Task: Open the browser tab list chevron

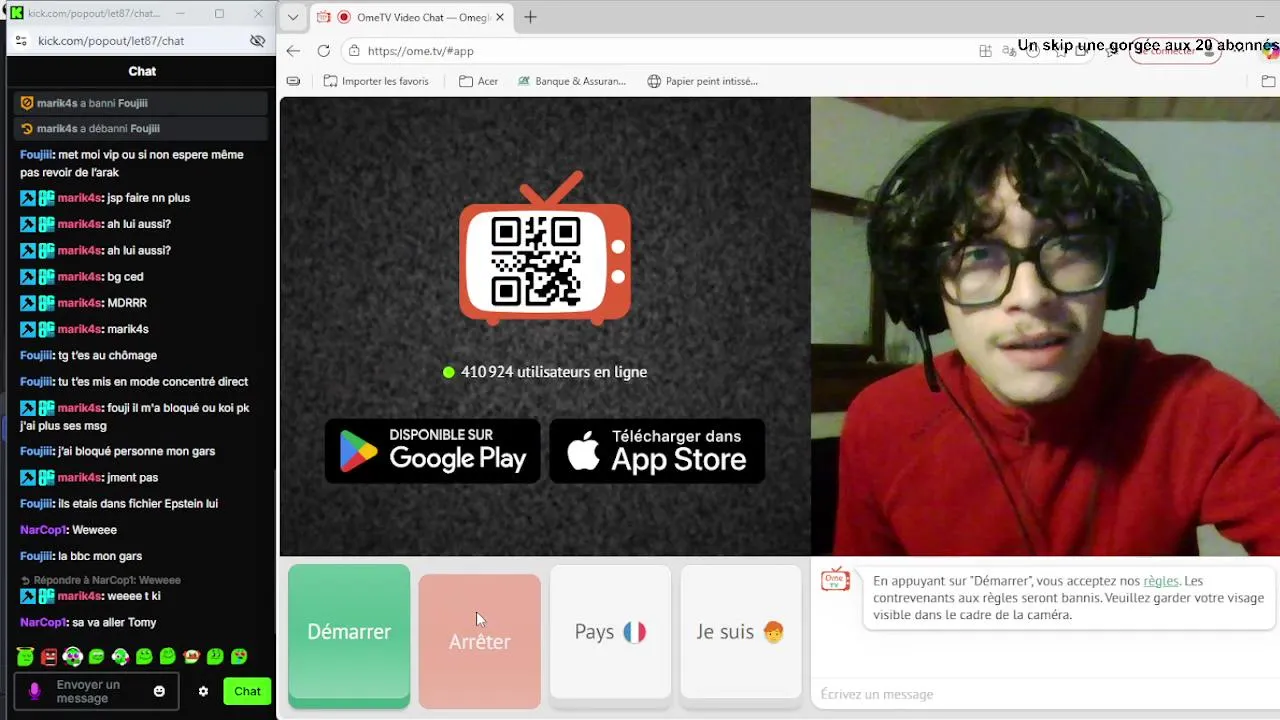Action: pyautogui.click(x=292, y=17)
